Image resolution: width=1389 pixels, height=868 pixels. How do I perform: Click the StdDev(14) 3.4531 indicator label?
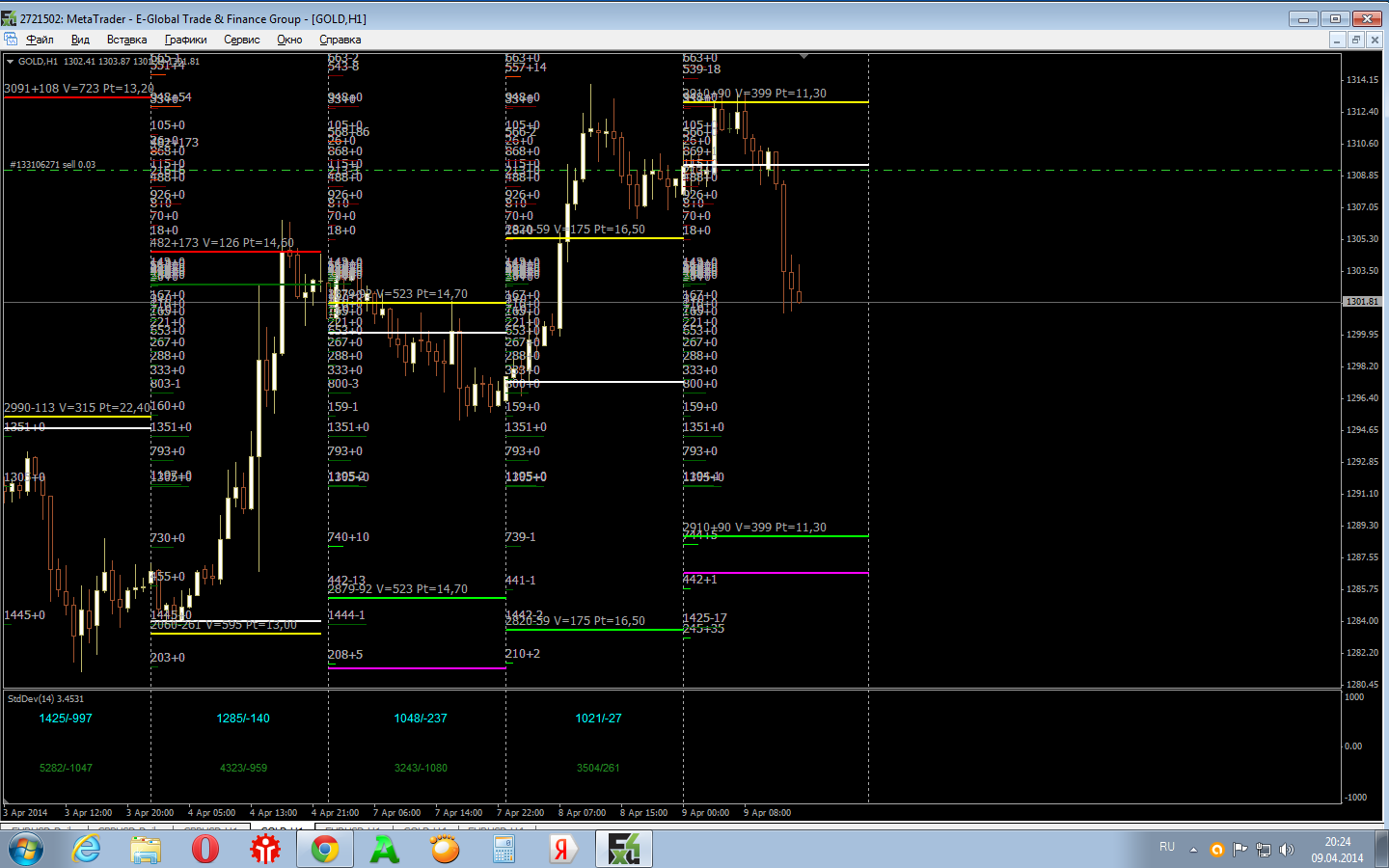[x=45, y=698]
